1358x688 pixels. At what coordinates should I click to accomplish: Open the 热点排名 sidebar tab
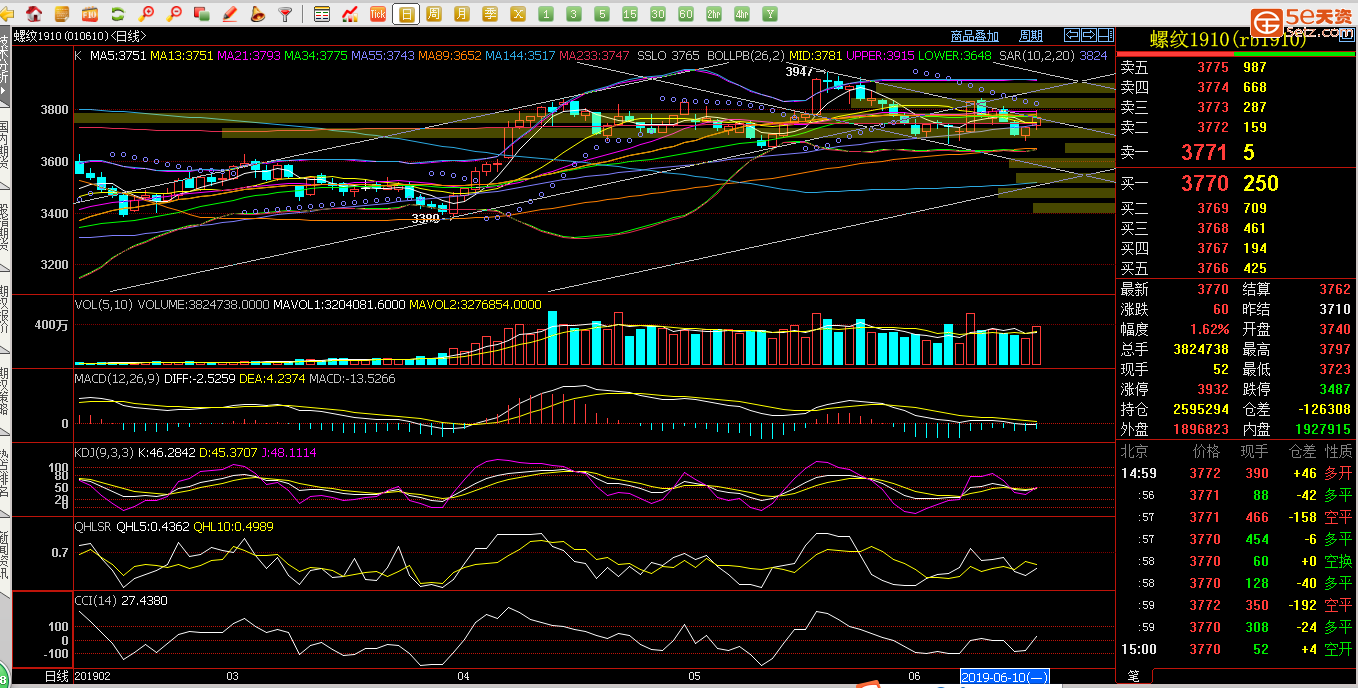[5, 476]
